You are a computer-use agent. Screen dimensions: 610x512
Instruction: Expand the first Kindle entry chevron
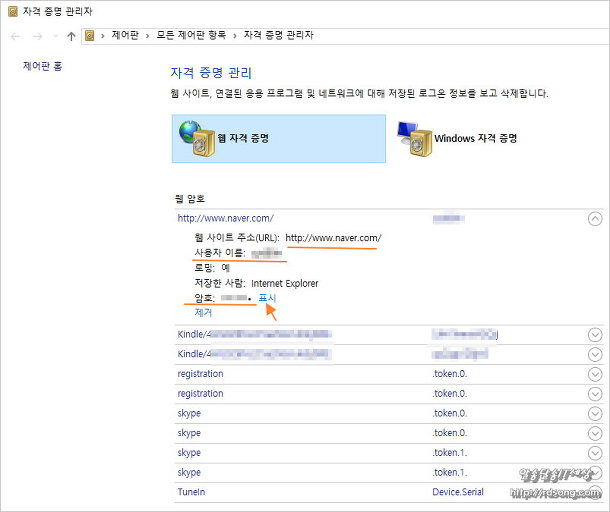point(595,335)
